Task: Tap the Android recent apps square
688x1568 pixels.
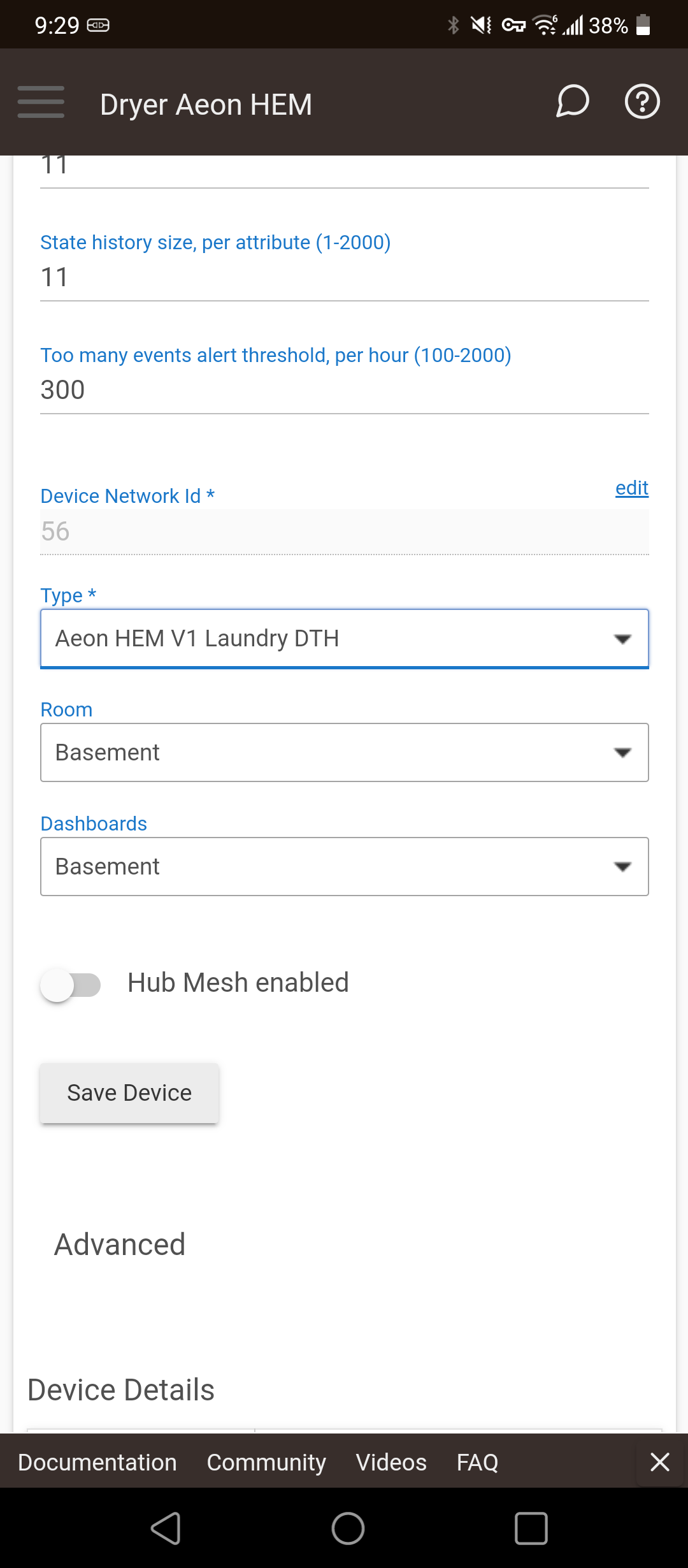Action: [531, 1528]
